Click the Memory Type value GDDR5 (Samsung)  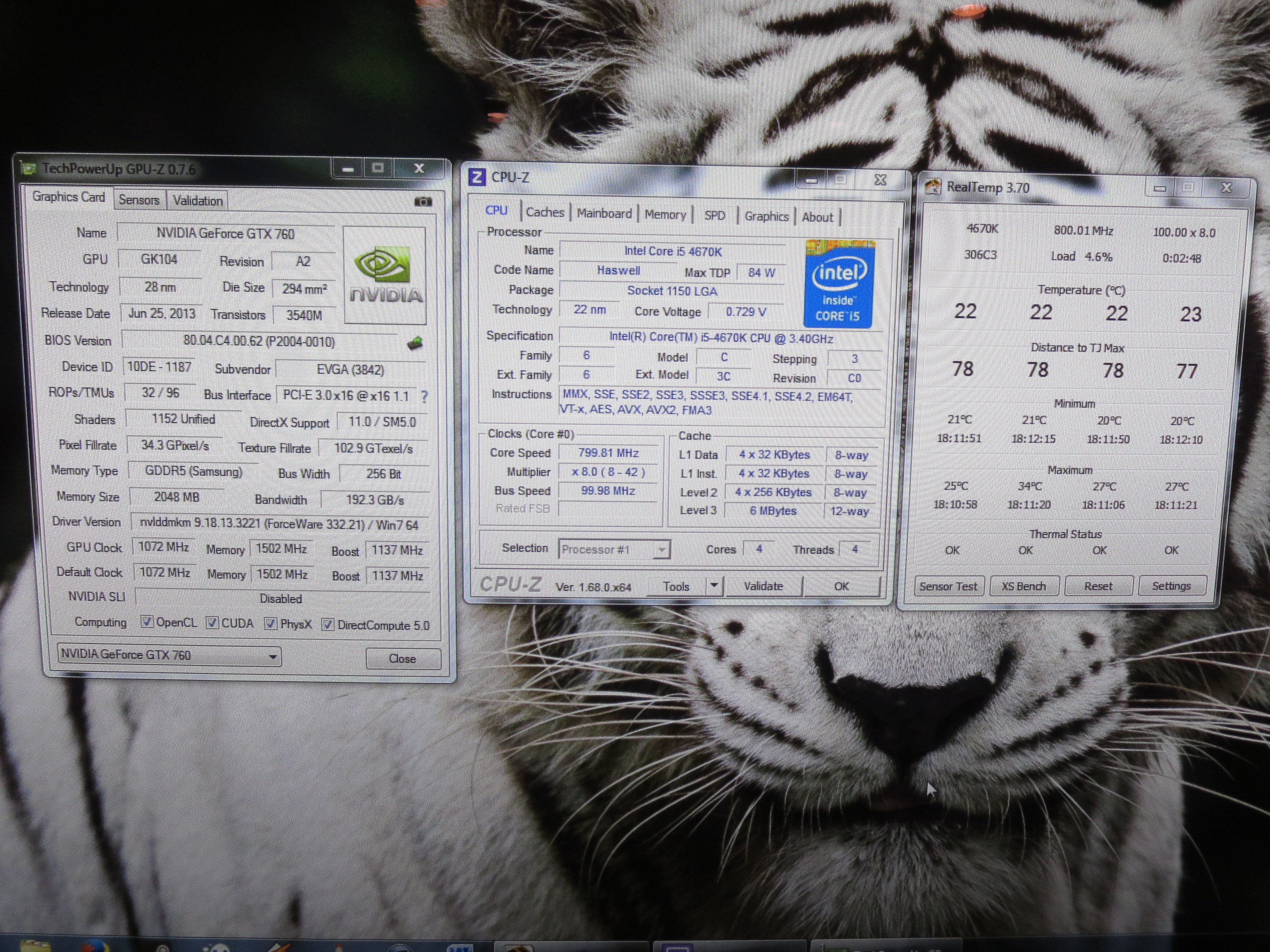193,471
